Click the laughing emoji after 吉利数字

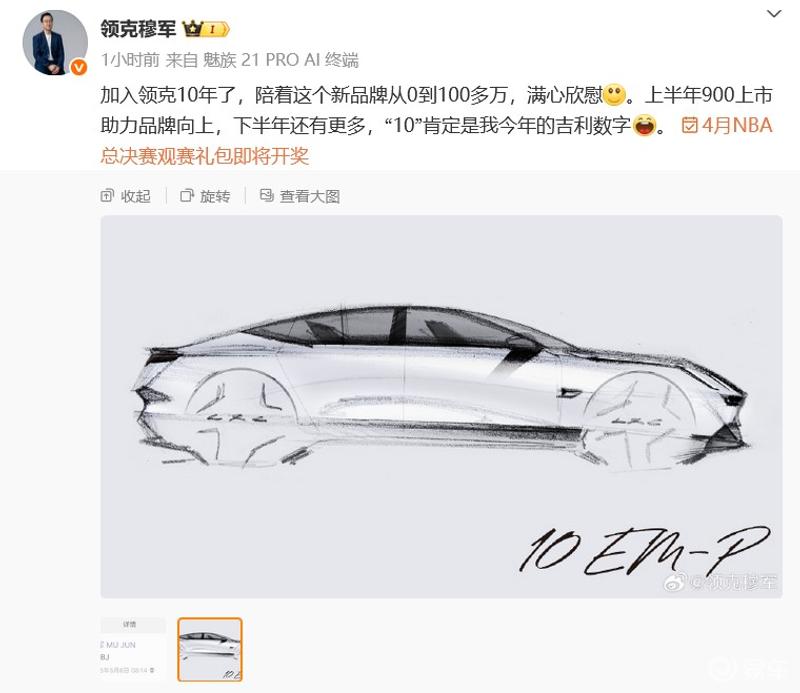click(x=645, y=126)
